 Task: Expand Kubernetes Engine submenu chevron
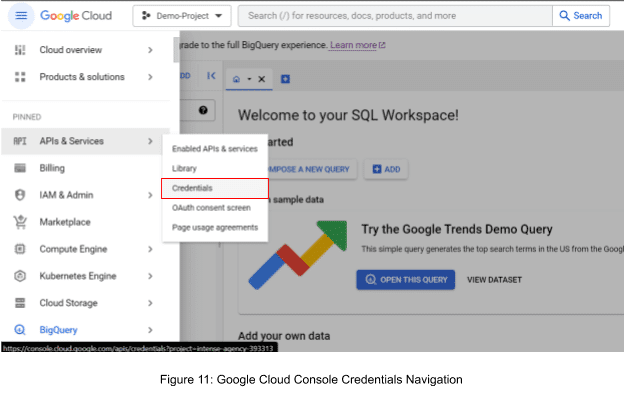click(x=150, y=276)
